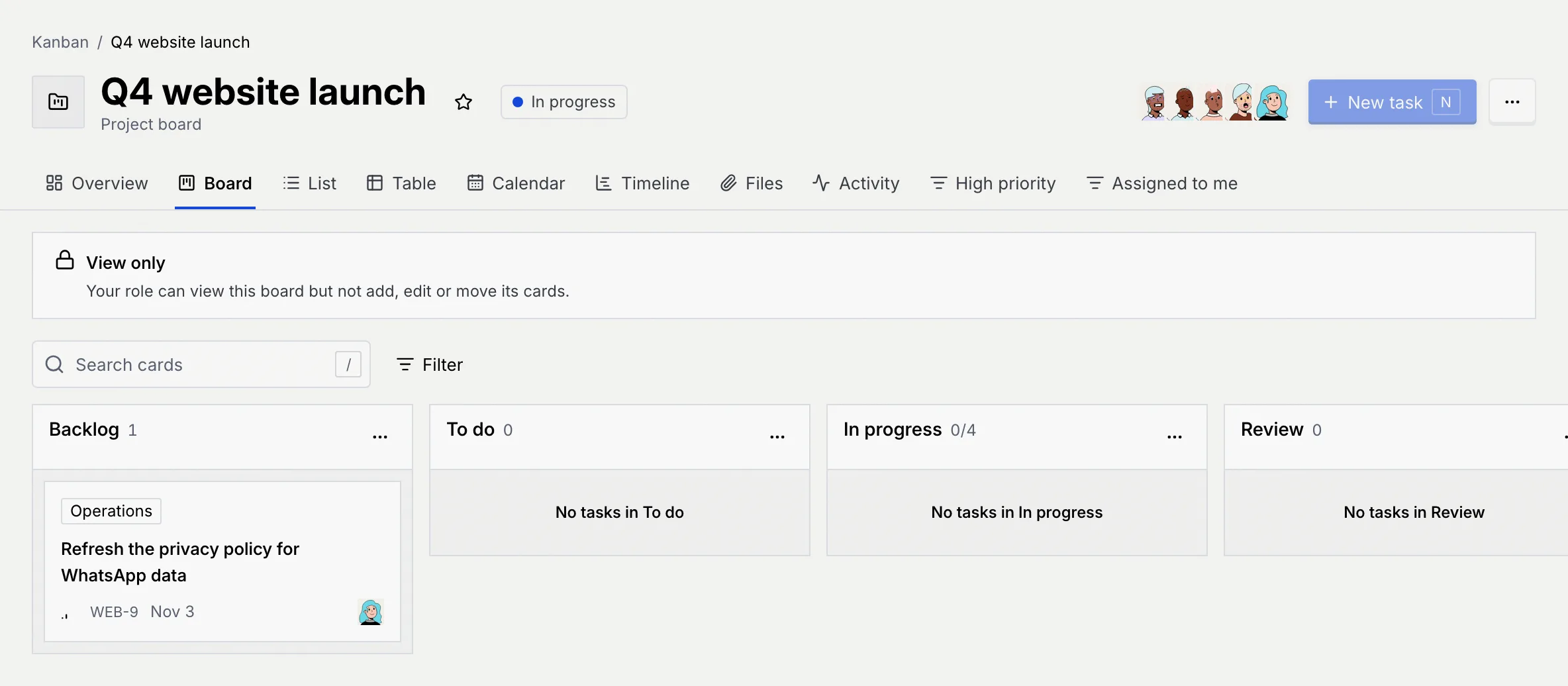Click the third team member avatar
Screen dimensions: 1568x686
[1213, 103]
